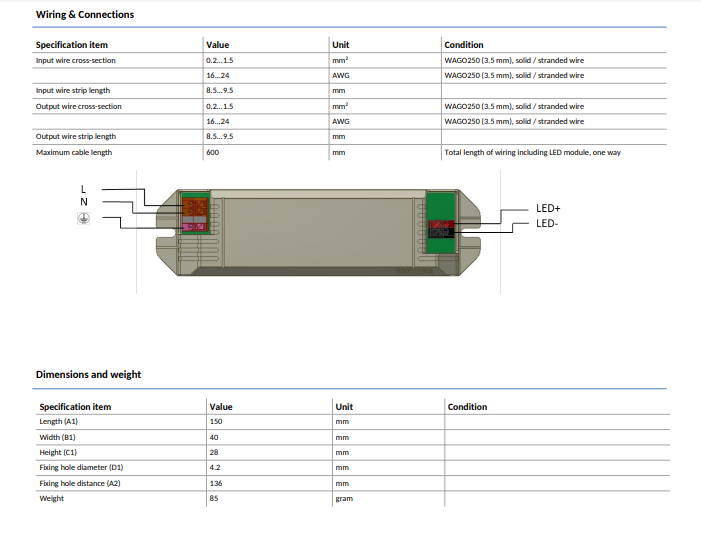
Task: Select the Weight value 85
Action: coord(214,498)
